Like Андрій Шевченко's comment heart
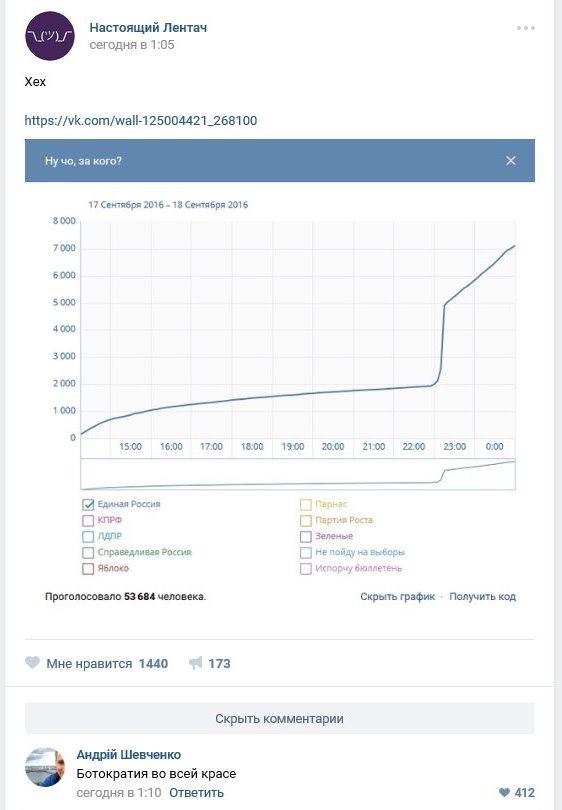Image resolution: width=562 pixels, height=810 pixels. [x=504, y=792]
